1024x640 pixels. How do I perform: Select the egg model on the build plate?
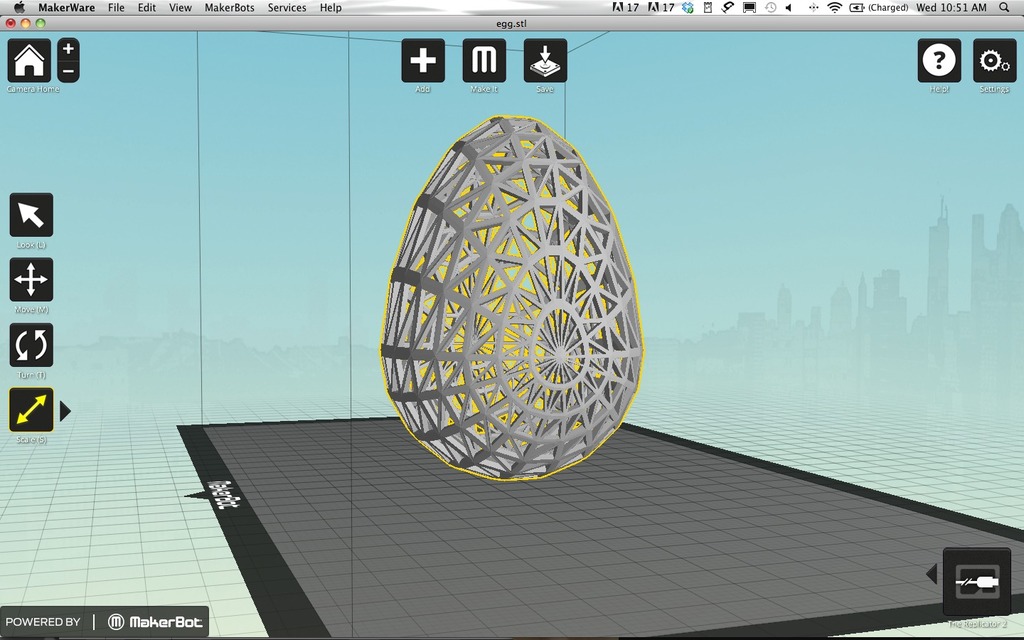point(511,298)
